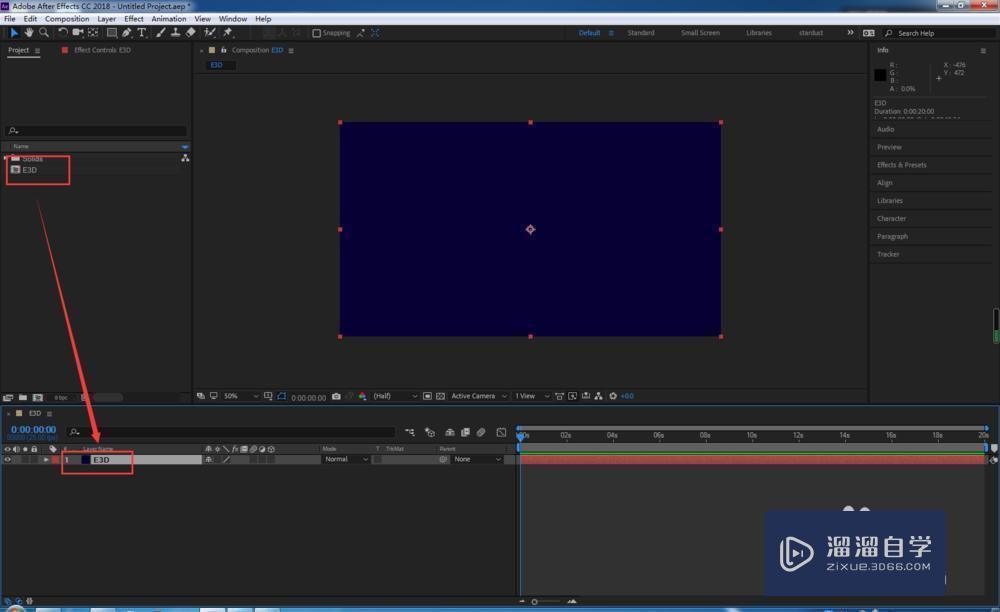Select the Brush tool
Viewport: 1000px width, 612px height.
(x=161, y=33)
